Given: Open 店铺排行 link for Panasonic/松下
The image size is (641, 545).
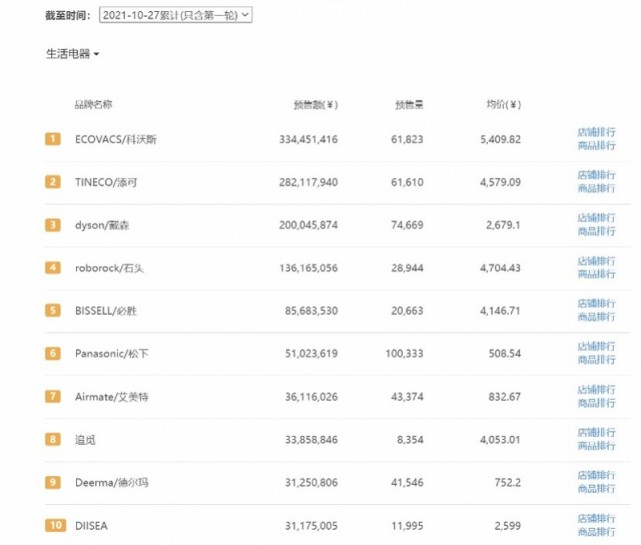Looking at the screenshot, I should pyautogui.click(x=596, y=346).
